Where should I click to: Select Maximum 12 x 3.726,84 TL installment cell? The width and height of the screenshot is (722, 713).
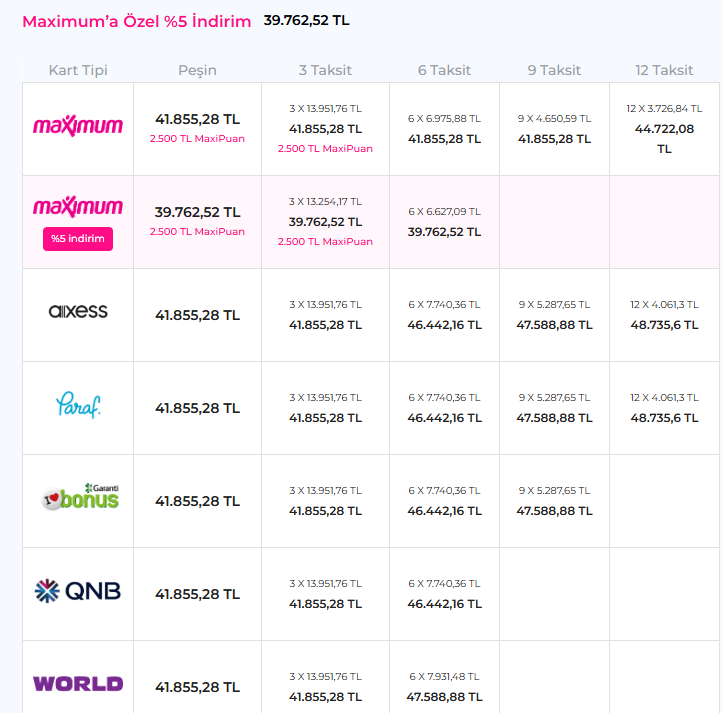(x=664, y=129)
